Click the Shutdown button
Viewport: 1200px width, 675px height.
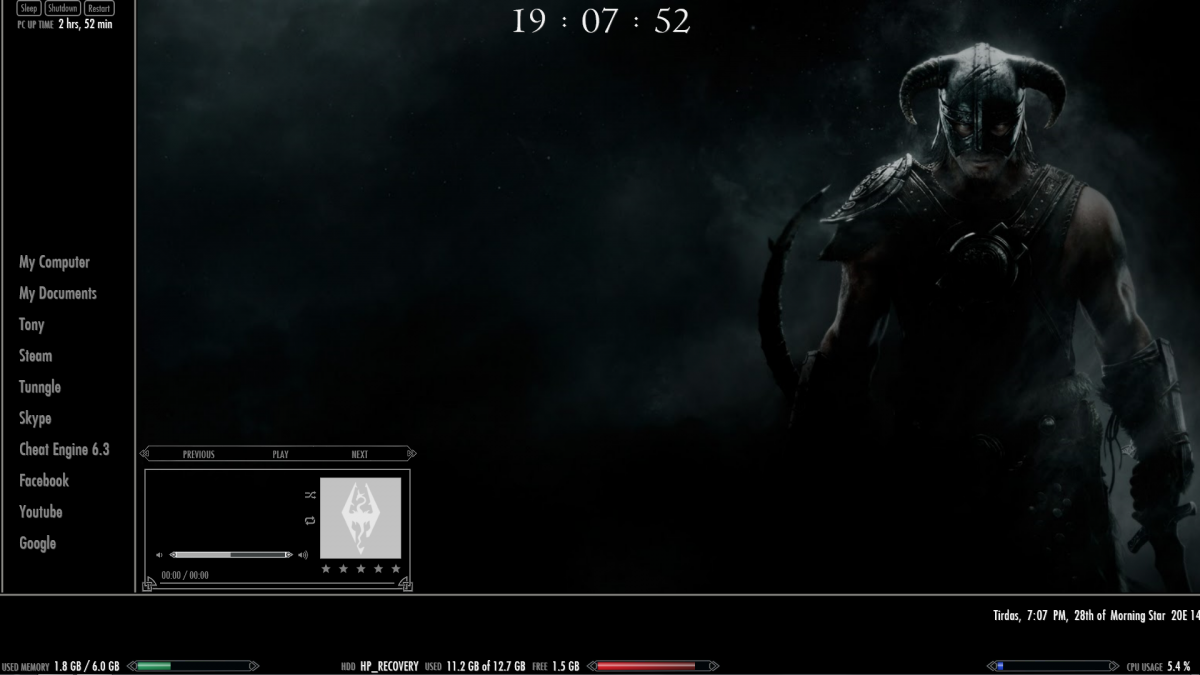pos(63,8)
